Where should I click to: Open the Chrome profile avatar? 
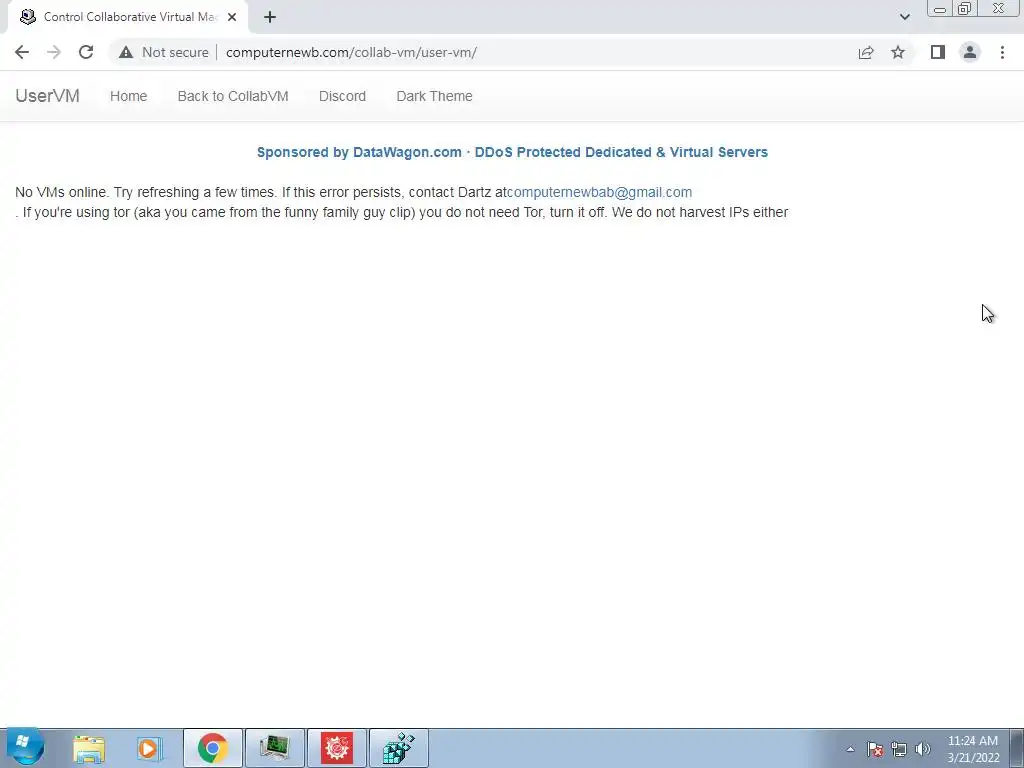point(970,52)
